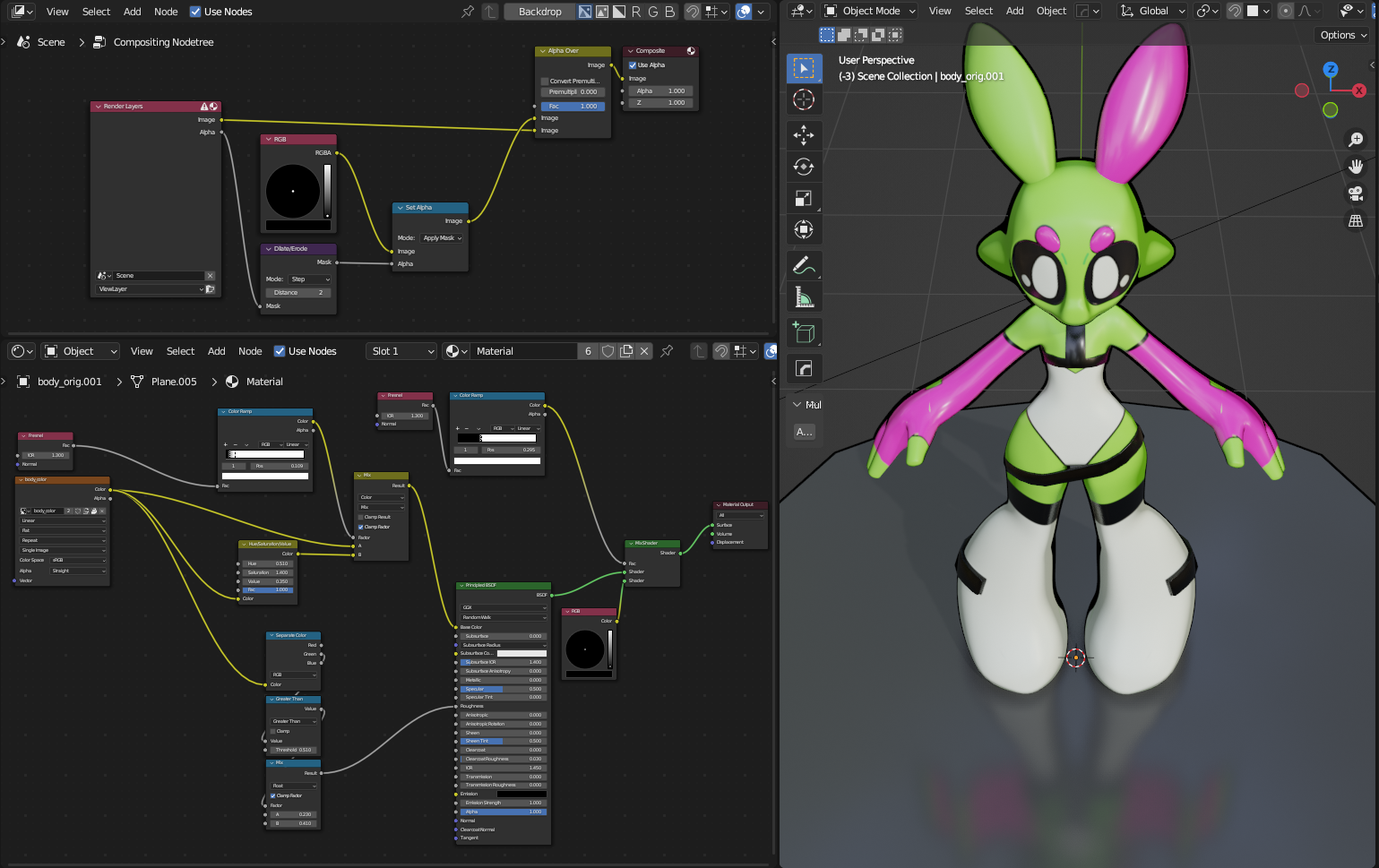
Task: Click the material user count 6 button
Action: click(588, 351)
